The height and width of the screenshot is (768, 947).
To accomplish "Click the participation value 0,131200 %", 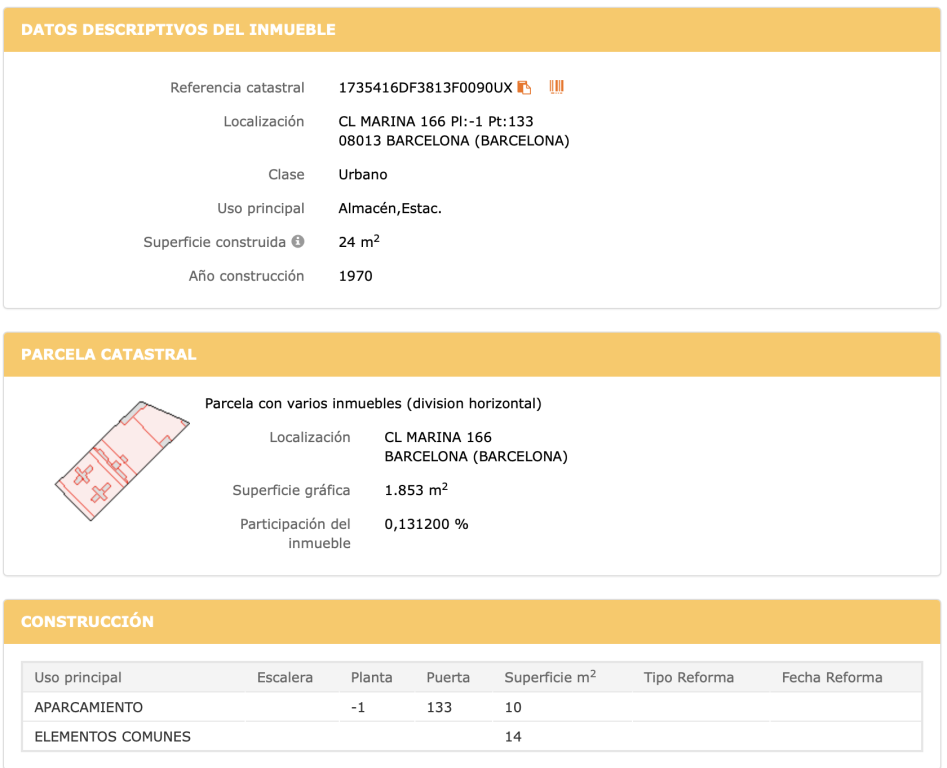I will (x=426, y=524).
